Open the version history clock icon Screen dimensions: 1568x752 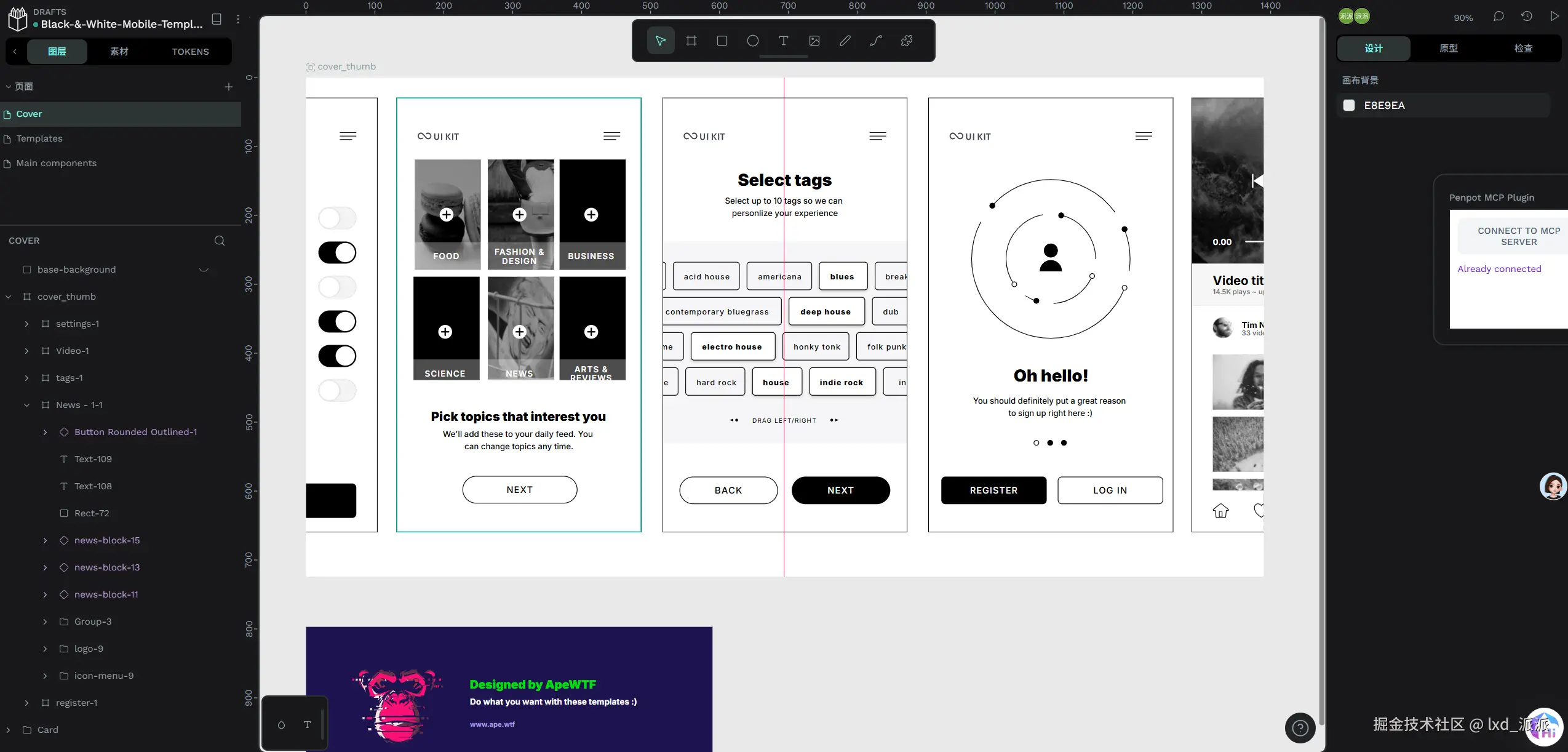tap(1527, 17)
